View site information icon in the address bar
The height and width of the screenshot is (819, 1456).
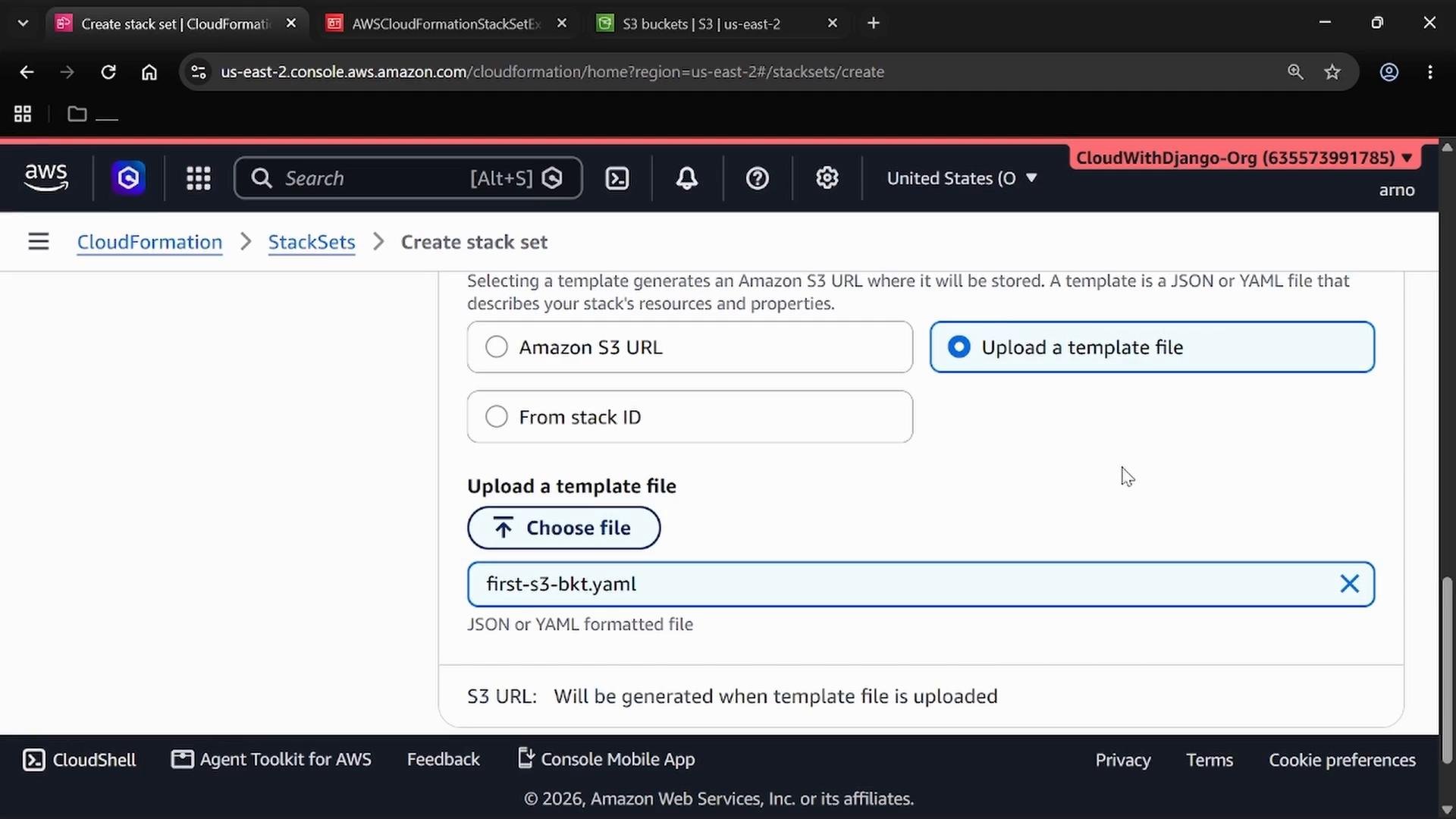pyautogui.click(x=198, y=72)
